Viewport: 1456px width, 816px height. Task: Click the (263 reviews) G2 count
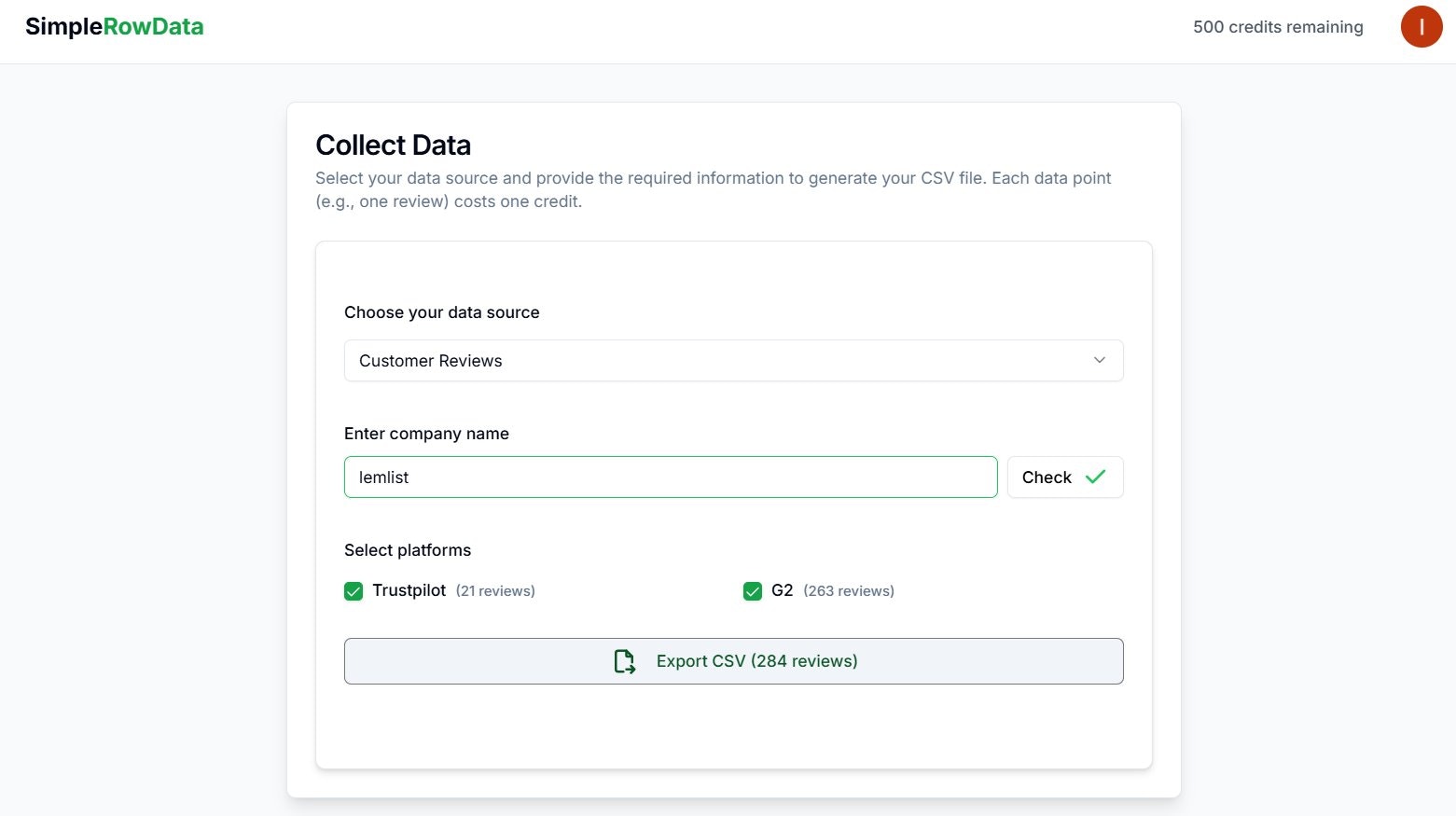[x=849, y=590]
